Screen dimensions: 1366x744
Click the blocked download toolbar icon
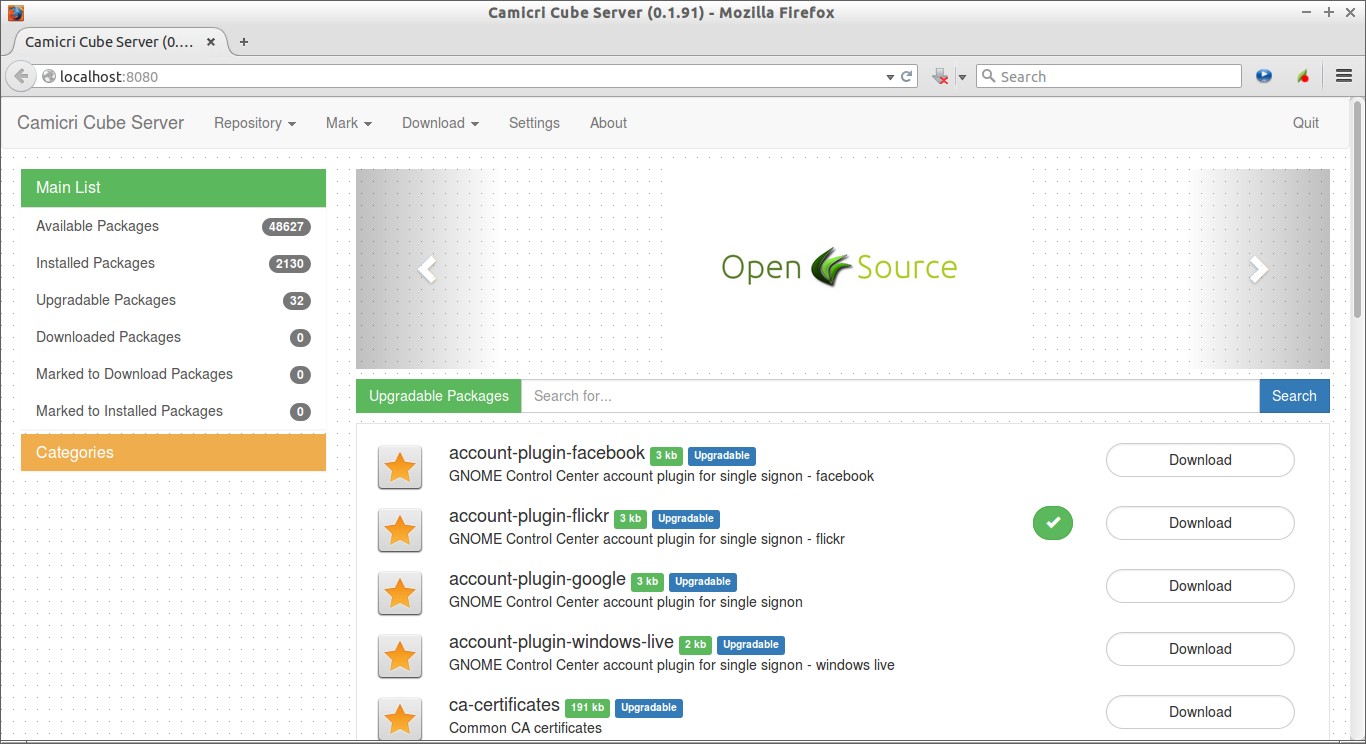940,76
